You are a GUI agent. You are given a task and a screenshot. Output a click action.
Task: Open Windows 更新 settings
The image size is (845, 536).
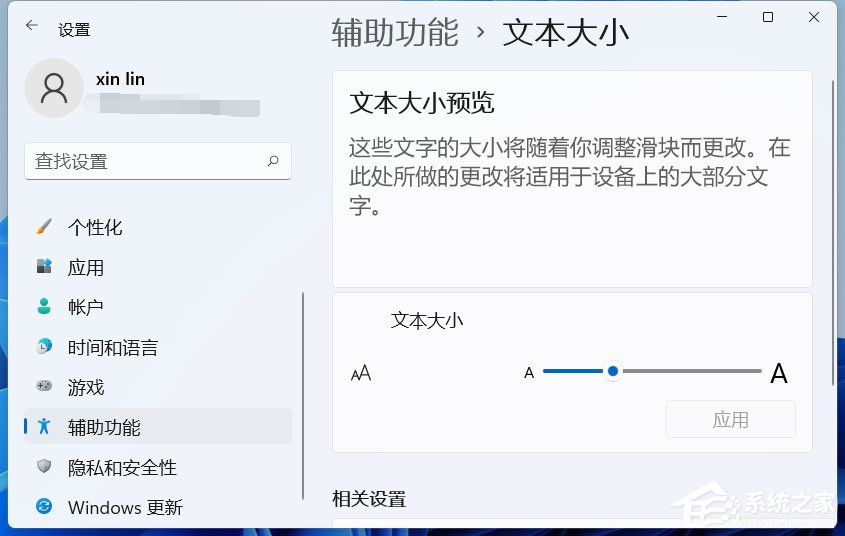158,506
